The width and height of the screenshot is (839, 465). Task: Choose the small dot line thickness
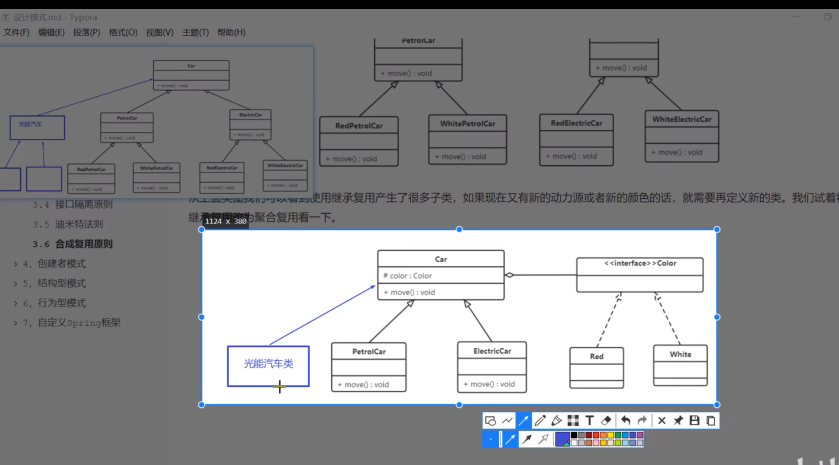click(x=490, y=439)
